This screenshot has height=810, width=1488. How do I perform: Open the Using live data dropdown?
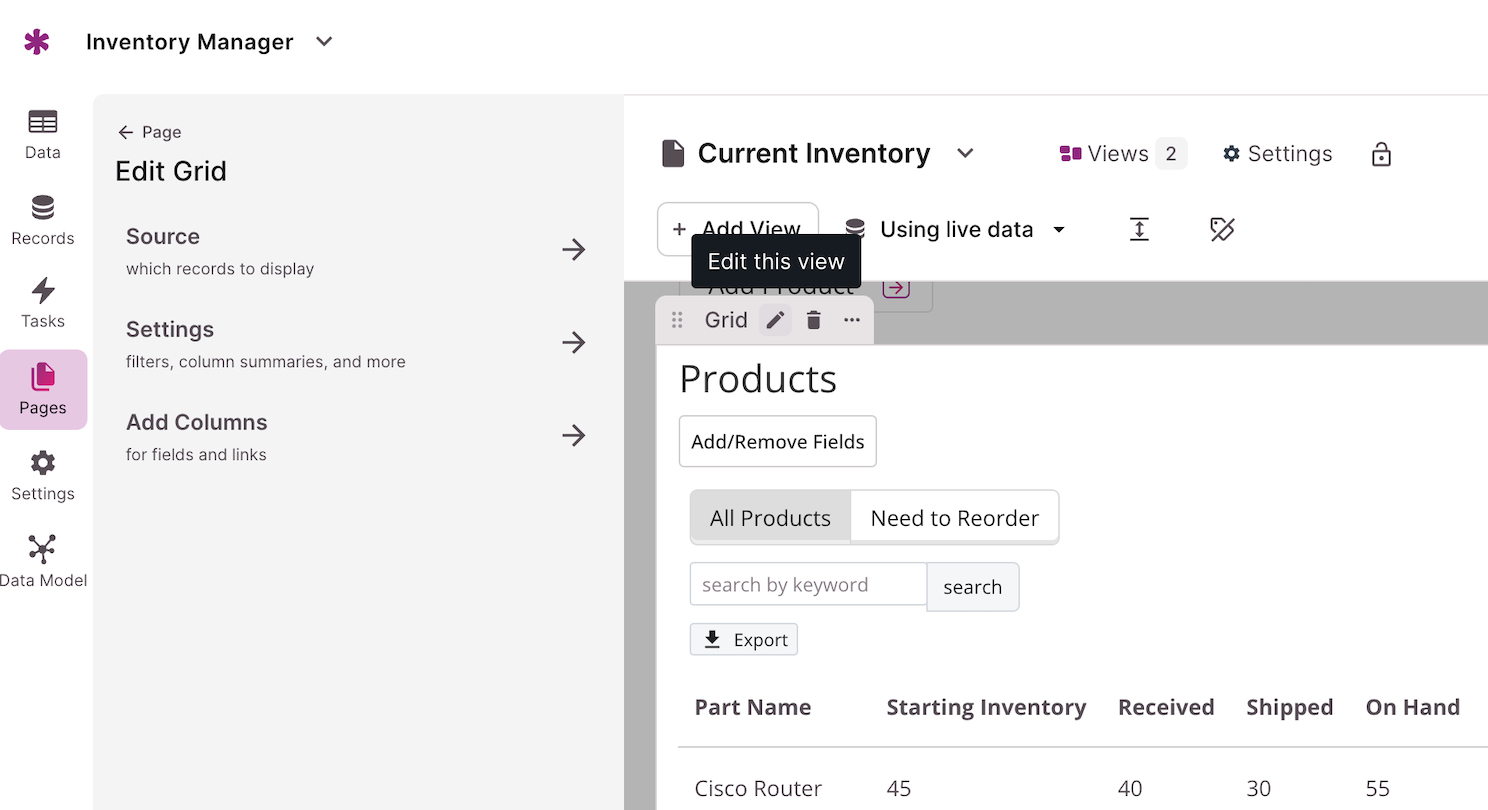[x=955, y=230]
